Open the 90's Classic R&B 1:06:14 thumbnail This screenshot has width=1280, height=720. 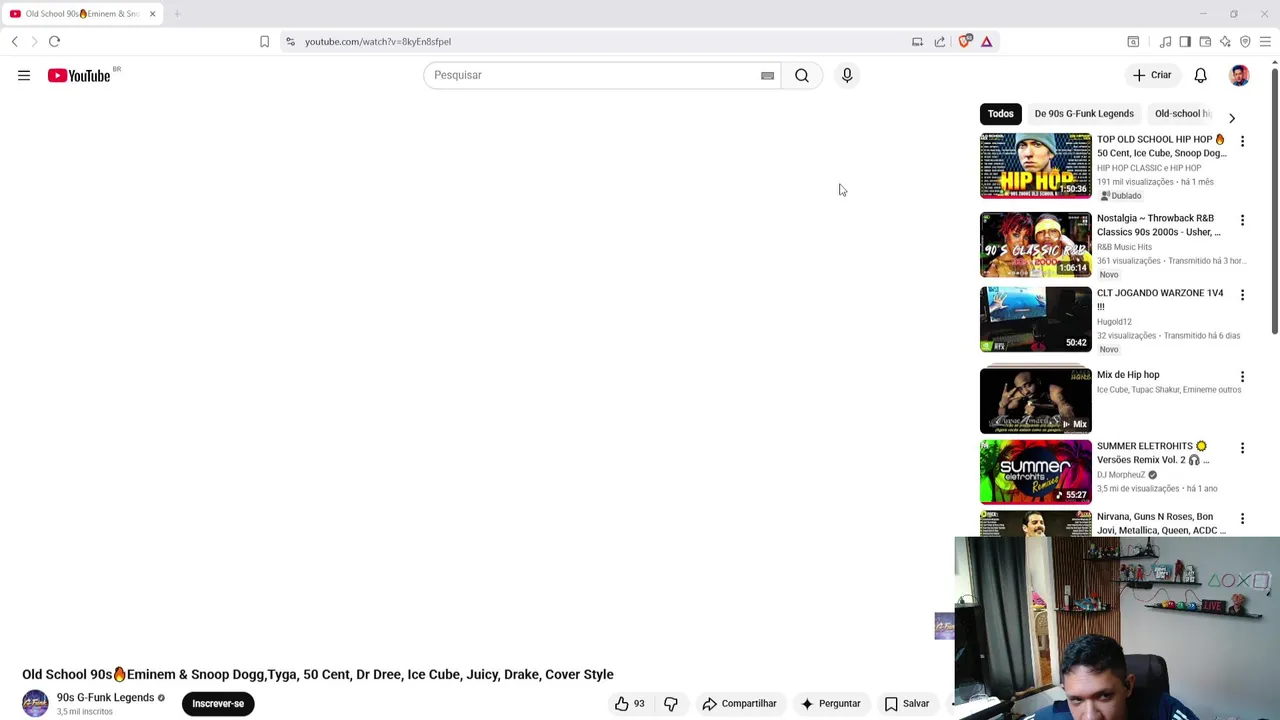[x=1036, y=245]
